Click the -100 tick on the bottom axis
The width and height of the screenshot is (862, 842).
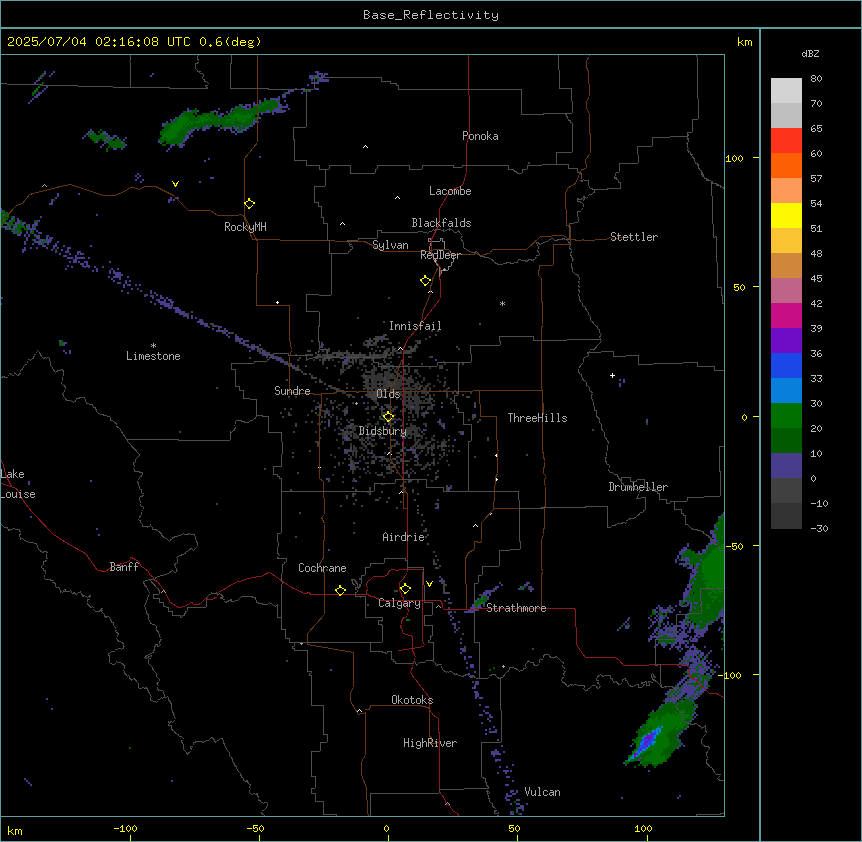click(126, 829)
